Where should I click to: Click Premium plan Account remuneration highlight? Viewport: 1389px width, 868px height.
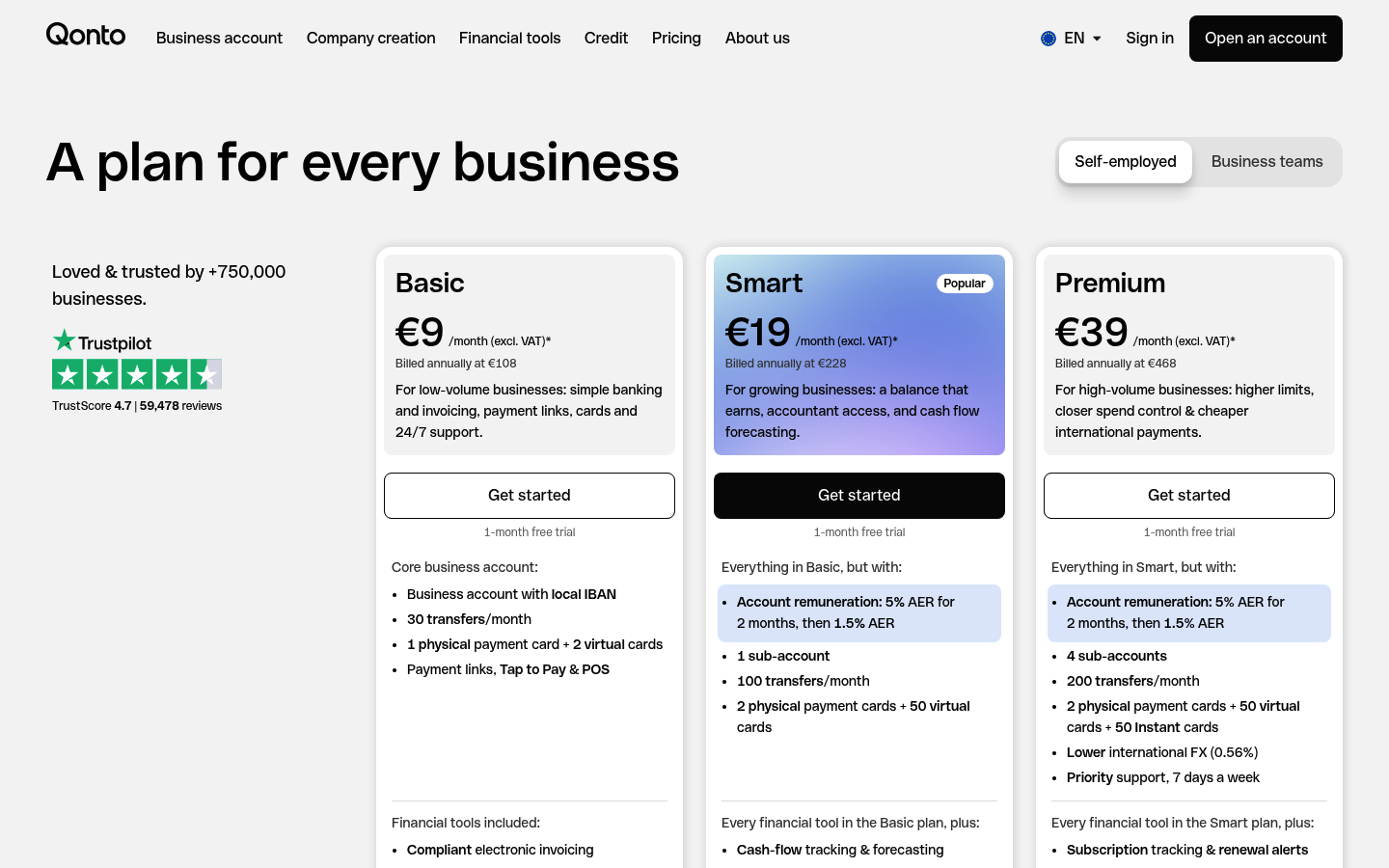pos(1189,613)
